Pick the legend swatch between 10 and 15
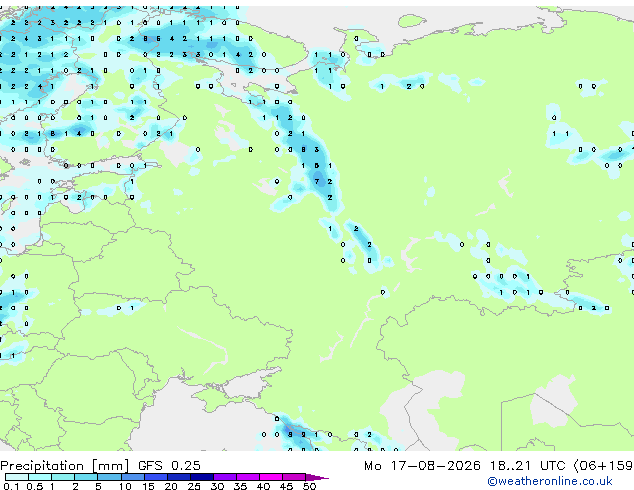This screenshot has width=634, height=490. pyautogui.click(x=133, y=477)
